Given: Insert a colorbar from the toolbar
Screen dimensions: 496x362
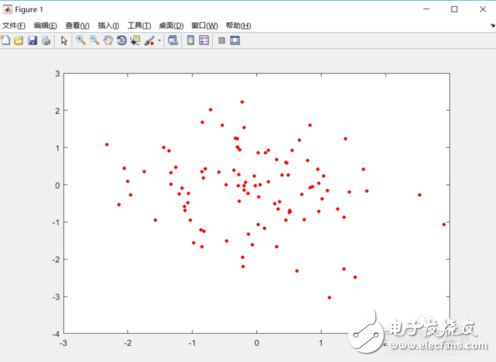Looking at the screenshot, I should pos(190,40).
